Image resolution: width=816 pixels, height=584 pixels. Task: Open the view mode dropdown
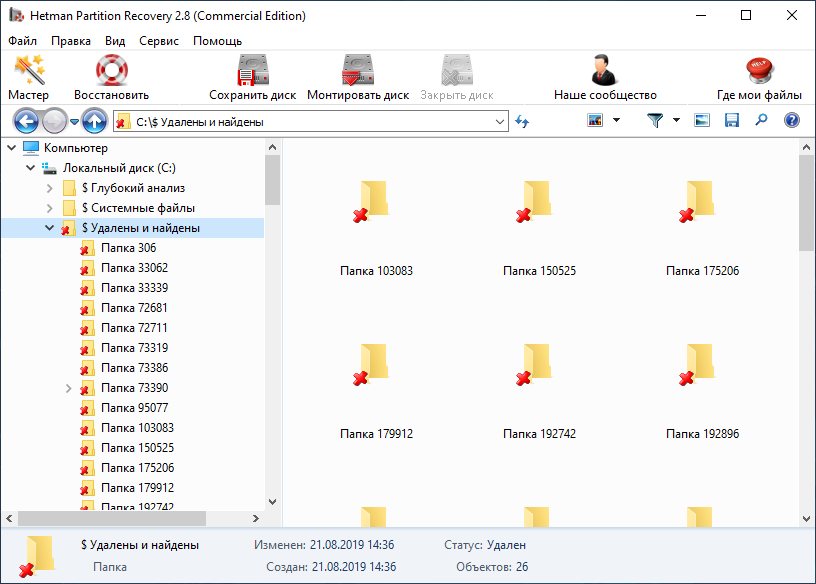tap(603, 121)
